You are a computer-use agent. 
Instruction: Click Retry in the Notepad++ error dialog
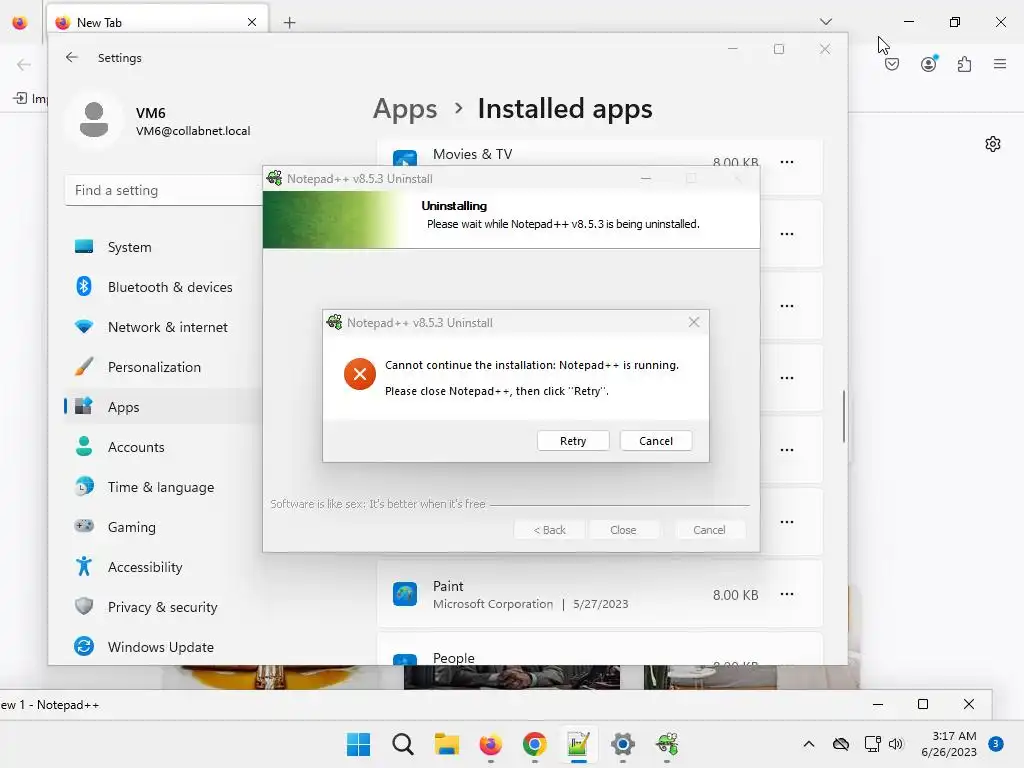[x=573, y=441]
